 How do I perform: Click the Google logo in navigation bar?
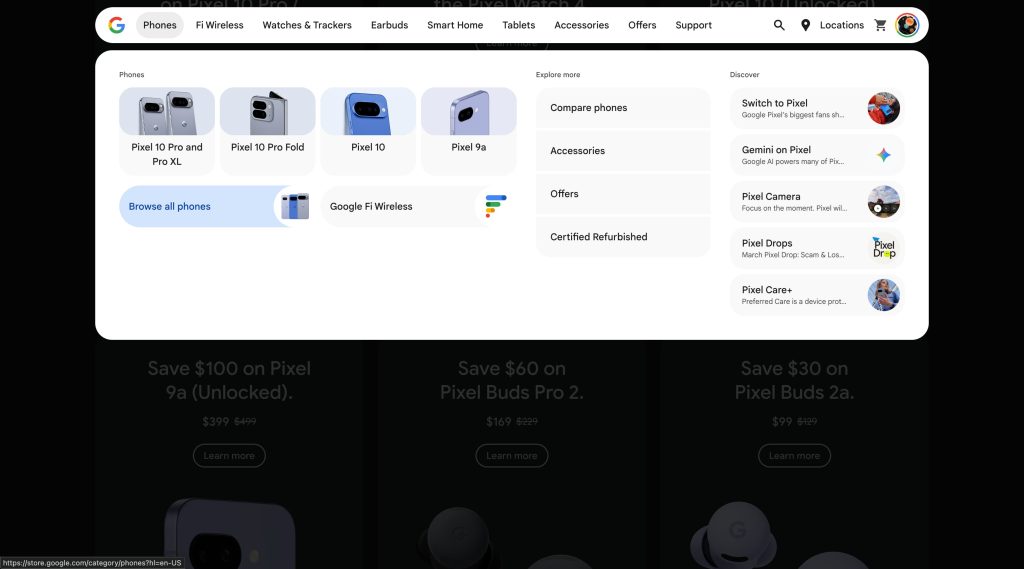click(117, 25)
